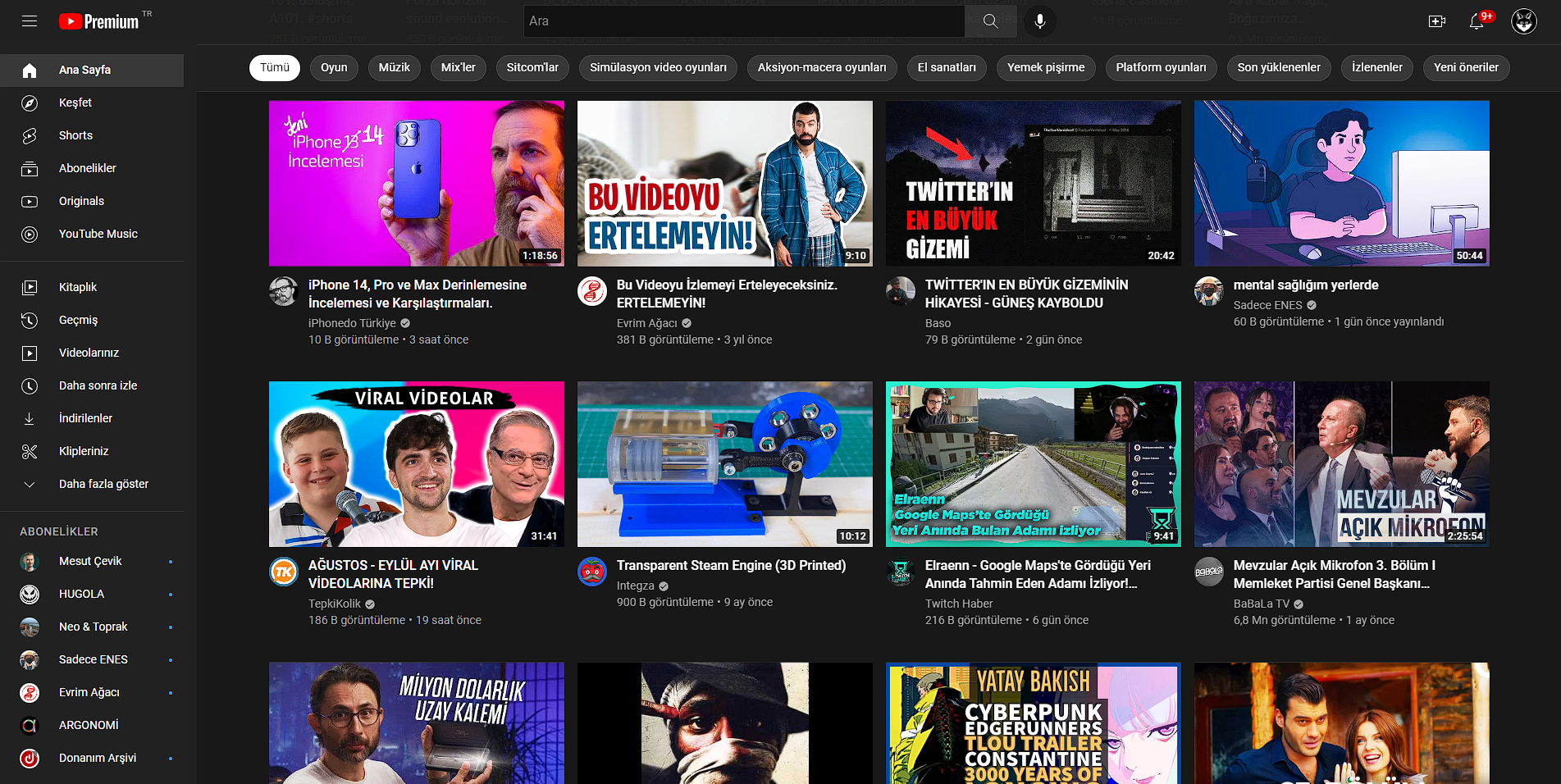Click TepkiKolik channel avatar
The height and width of the screenshot is (784, 1561).
(x=284, y=572)
